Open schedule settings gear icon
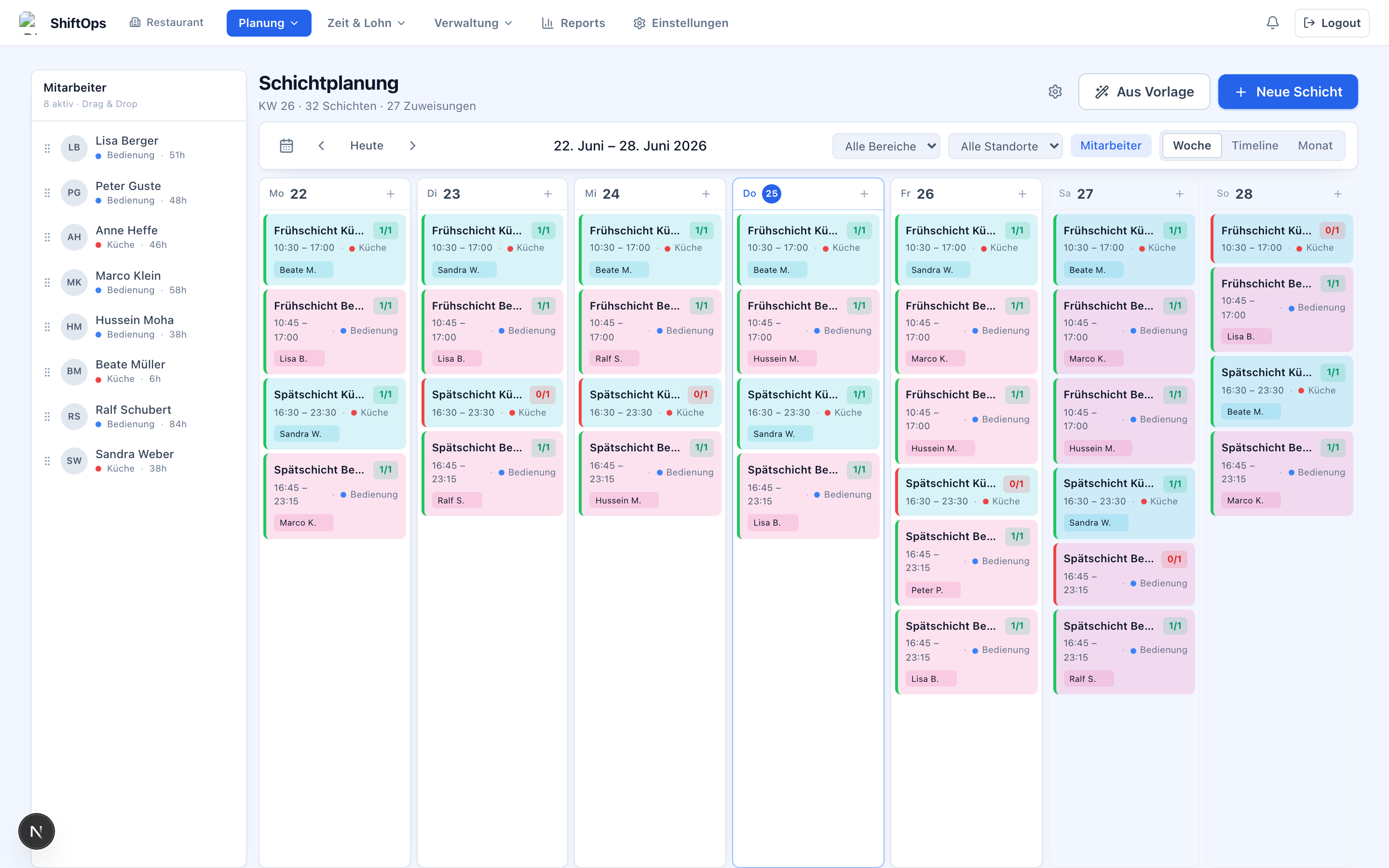Image resolution: width=1389 pixels, height=868 pixels. [1055, 92]
